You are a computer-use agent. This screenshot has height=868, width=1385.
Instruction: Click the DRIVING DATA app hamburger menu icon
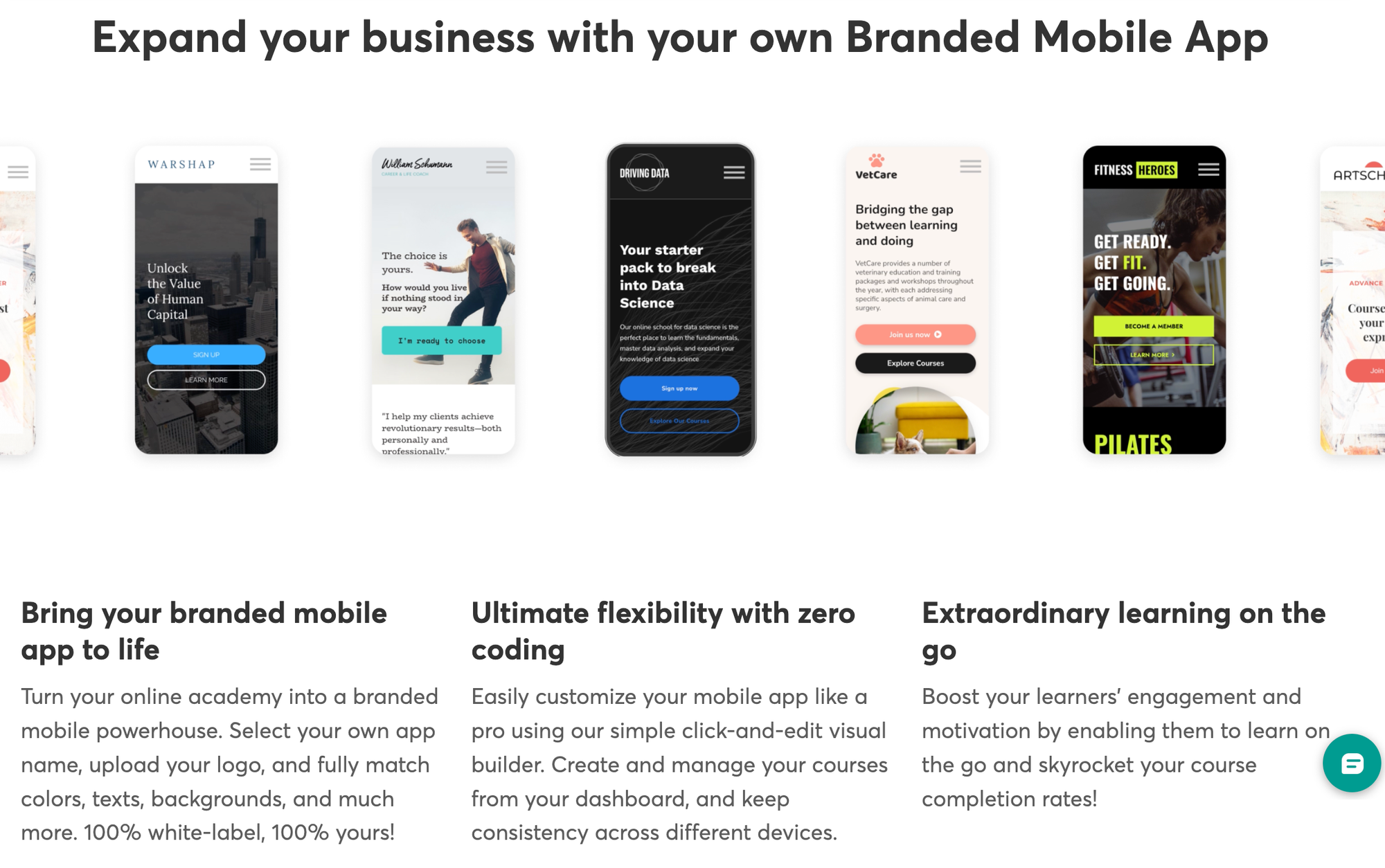pyautogui.click(x=735, y=172)
